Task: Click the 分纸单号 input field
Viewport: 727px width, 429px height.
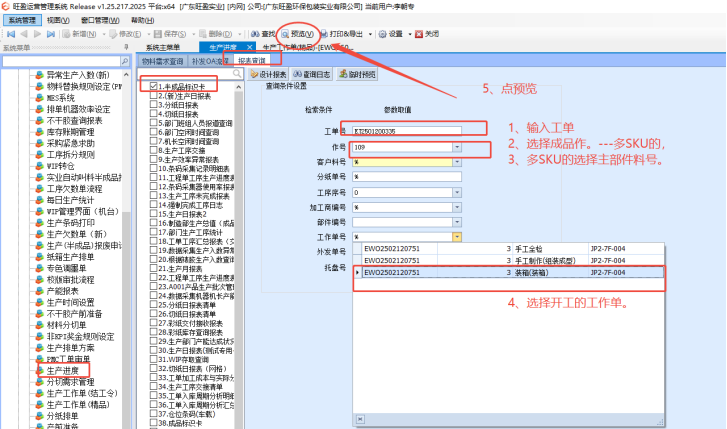Action: [x=407, y=177]
